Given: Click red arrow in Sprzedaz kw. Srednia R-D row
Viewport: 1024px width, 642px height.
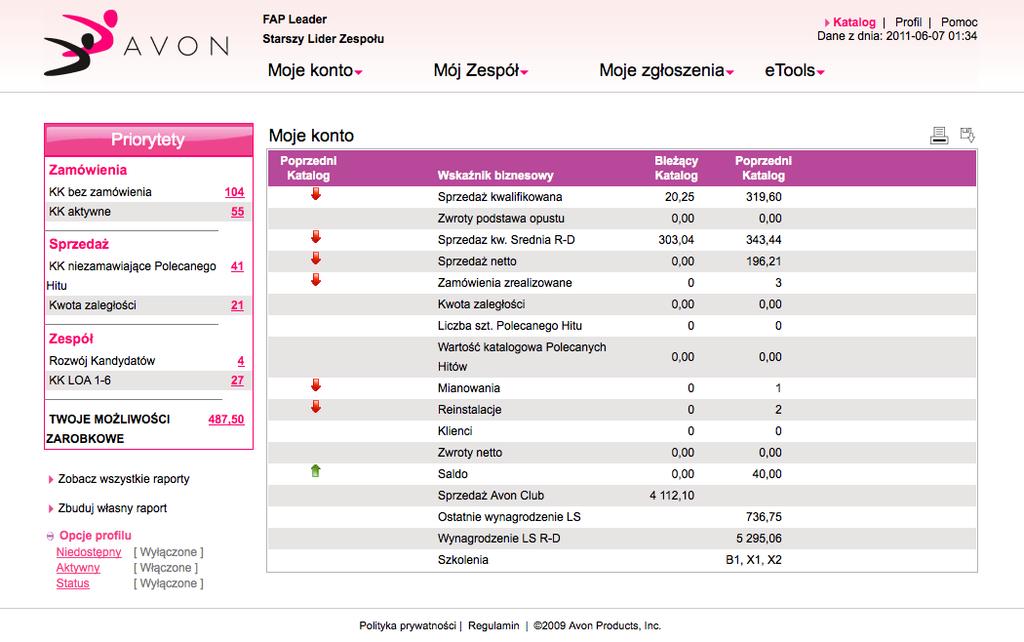Looking at the screenshot, I should 316,236.
